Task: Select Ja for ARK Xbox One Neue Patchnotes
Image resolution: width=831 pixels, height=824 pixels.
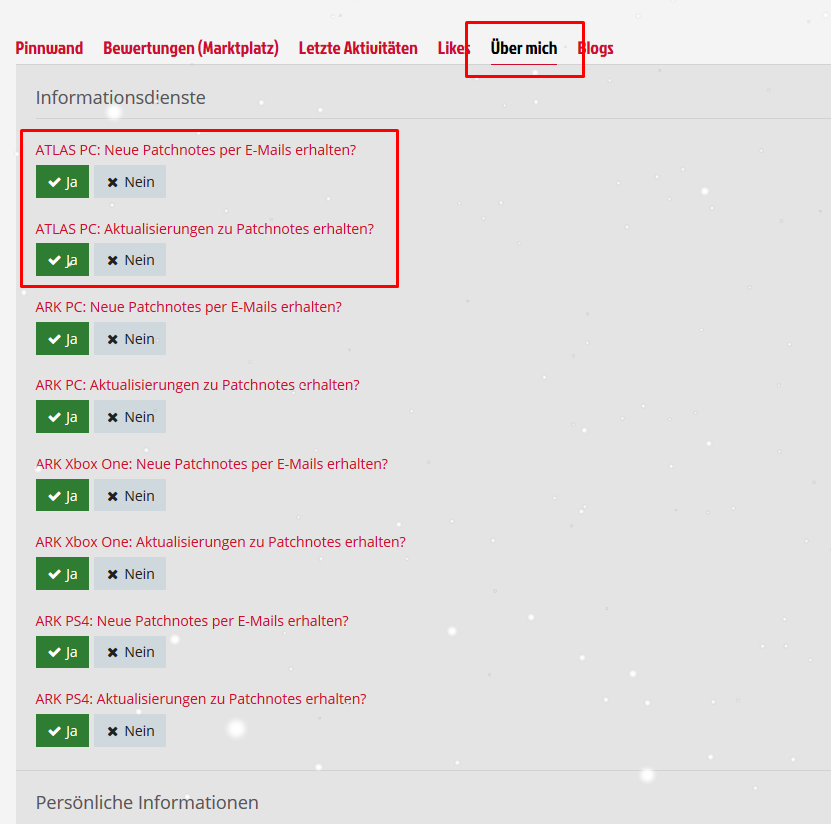Action: [63, 495]
